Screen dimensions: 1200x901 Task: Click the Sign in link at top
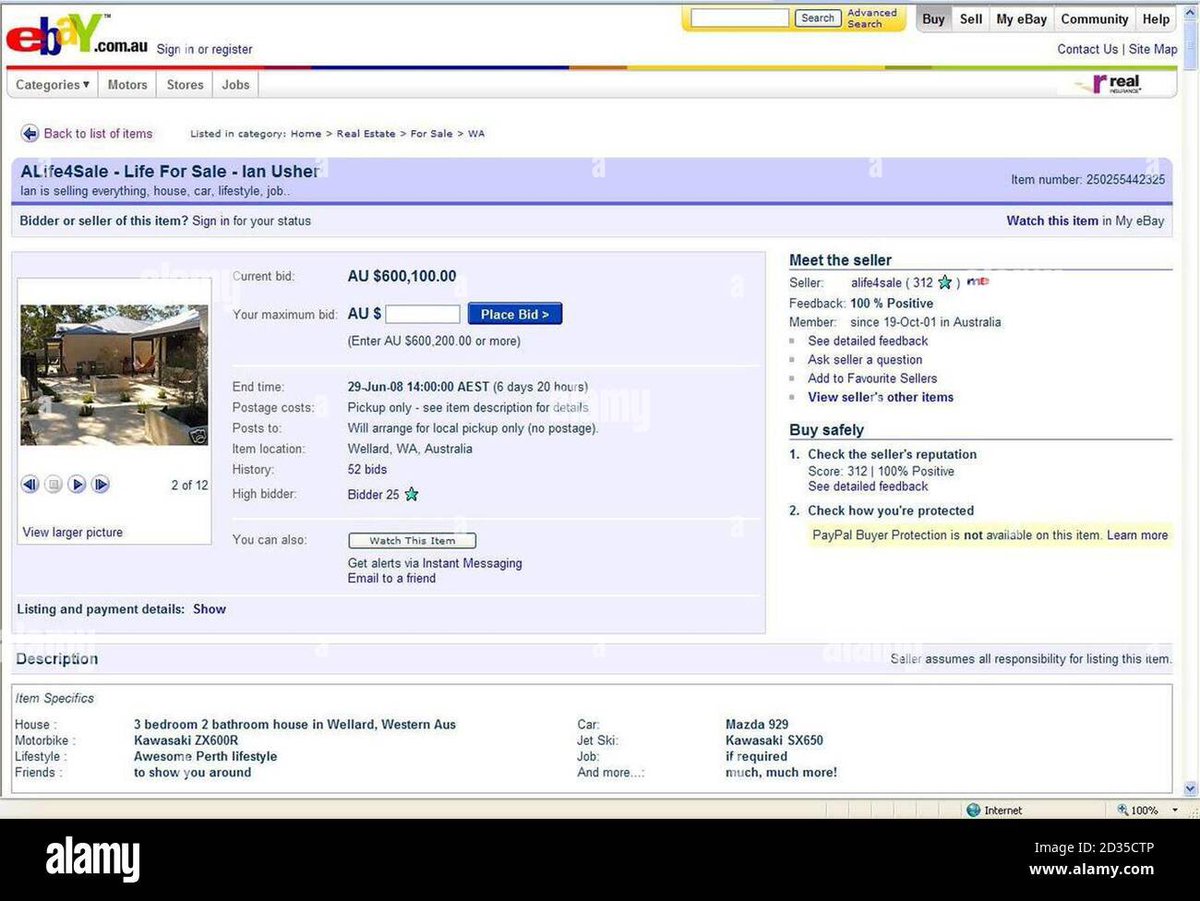tap(175, 50)
